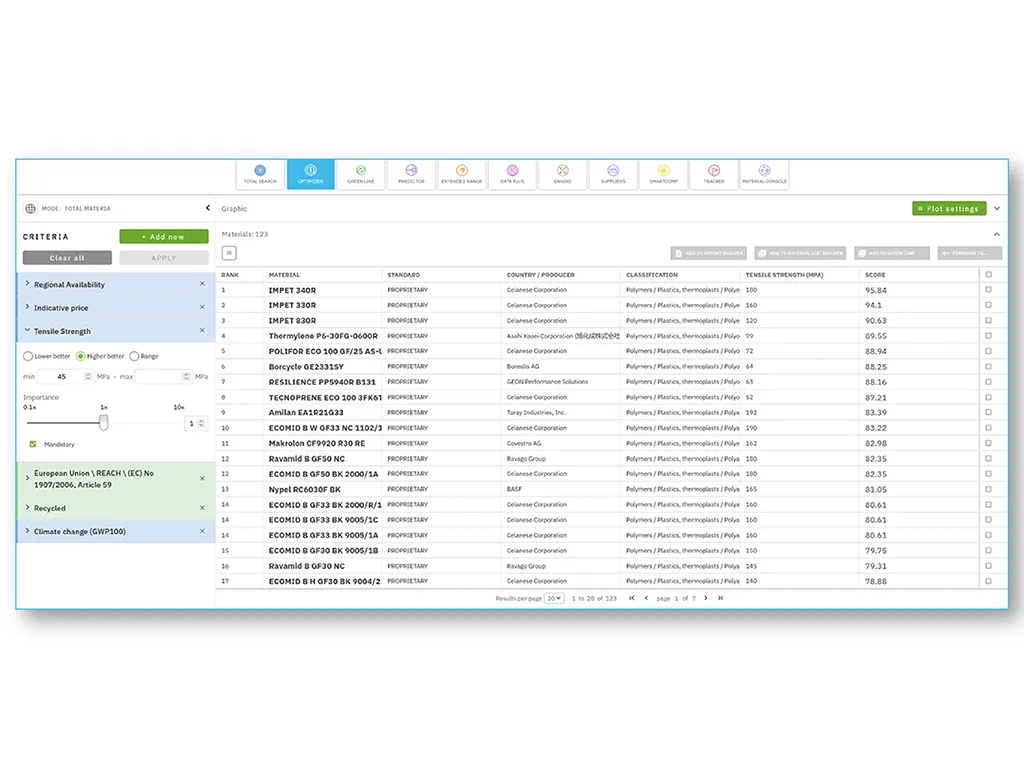1024x768 pixels.
Task: Open the Total Search module
Action: (x=260, y=172)
